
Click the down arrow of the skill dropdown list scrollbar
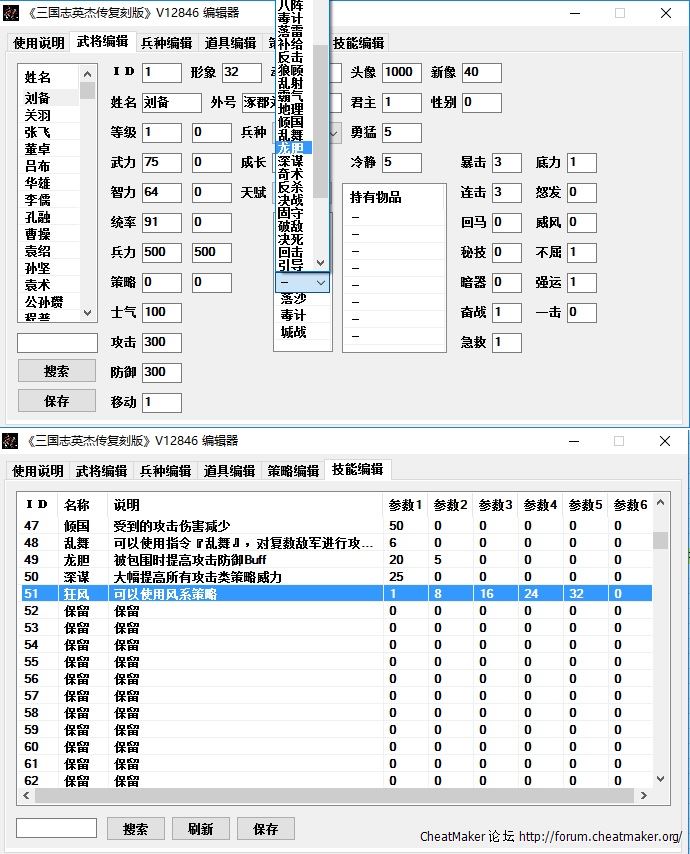[320, 262]
